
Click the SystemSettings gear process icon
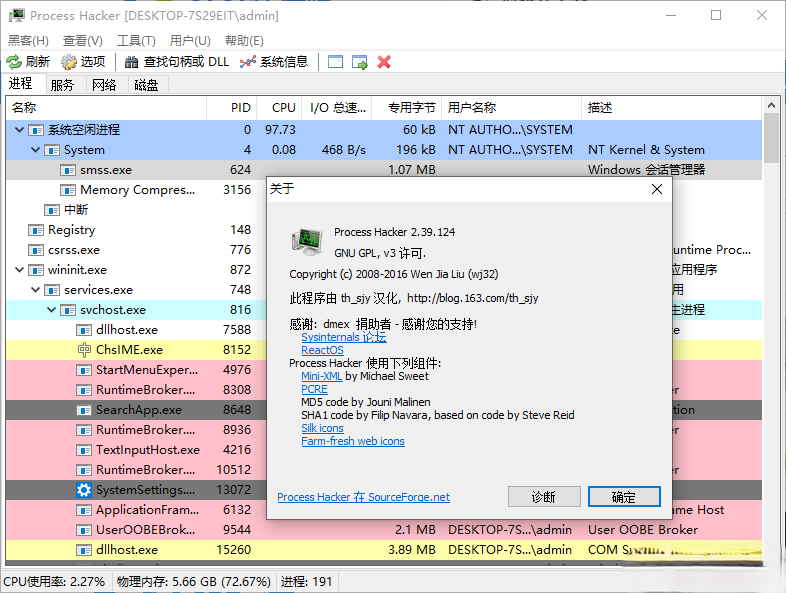tap(84, 490)
